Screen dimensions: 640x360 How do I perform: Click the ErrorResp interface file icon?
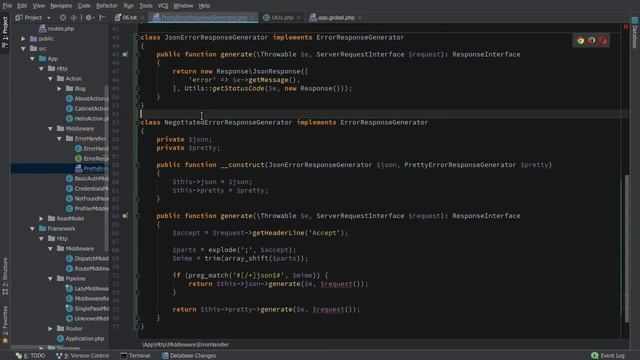click(78, 158)
